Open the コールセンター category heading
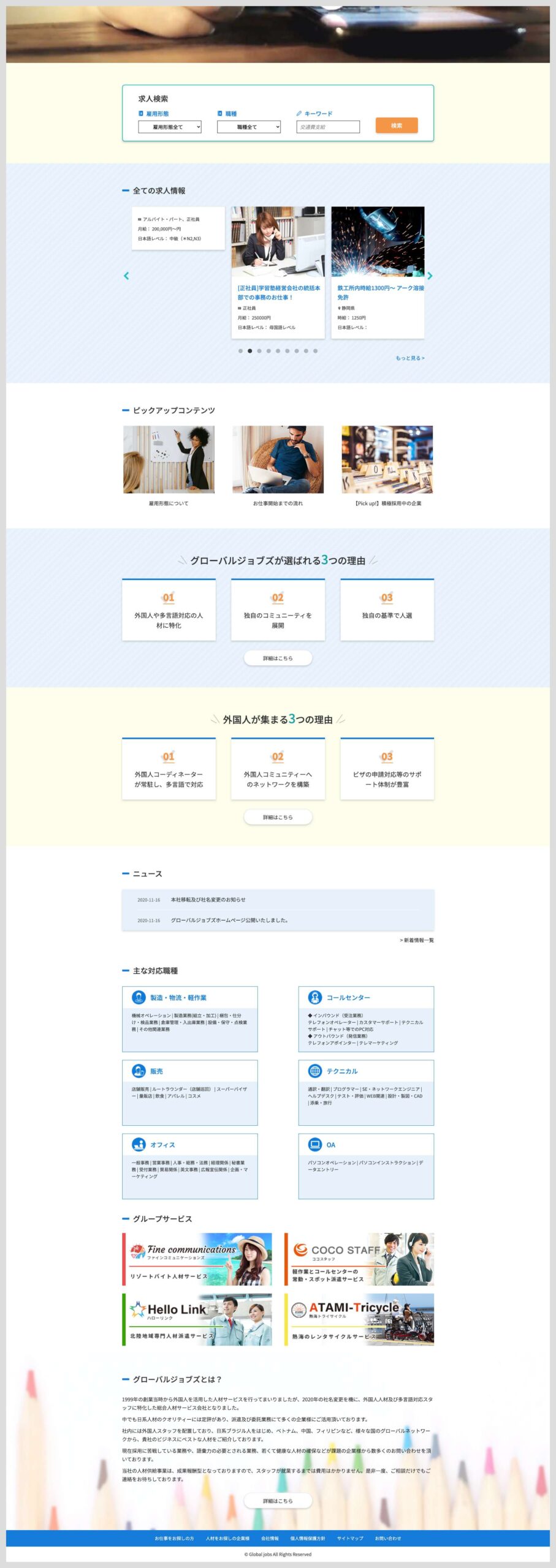Image resolution: width=556 pixels, height=1568 pixels. [348, 998]
